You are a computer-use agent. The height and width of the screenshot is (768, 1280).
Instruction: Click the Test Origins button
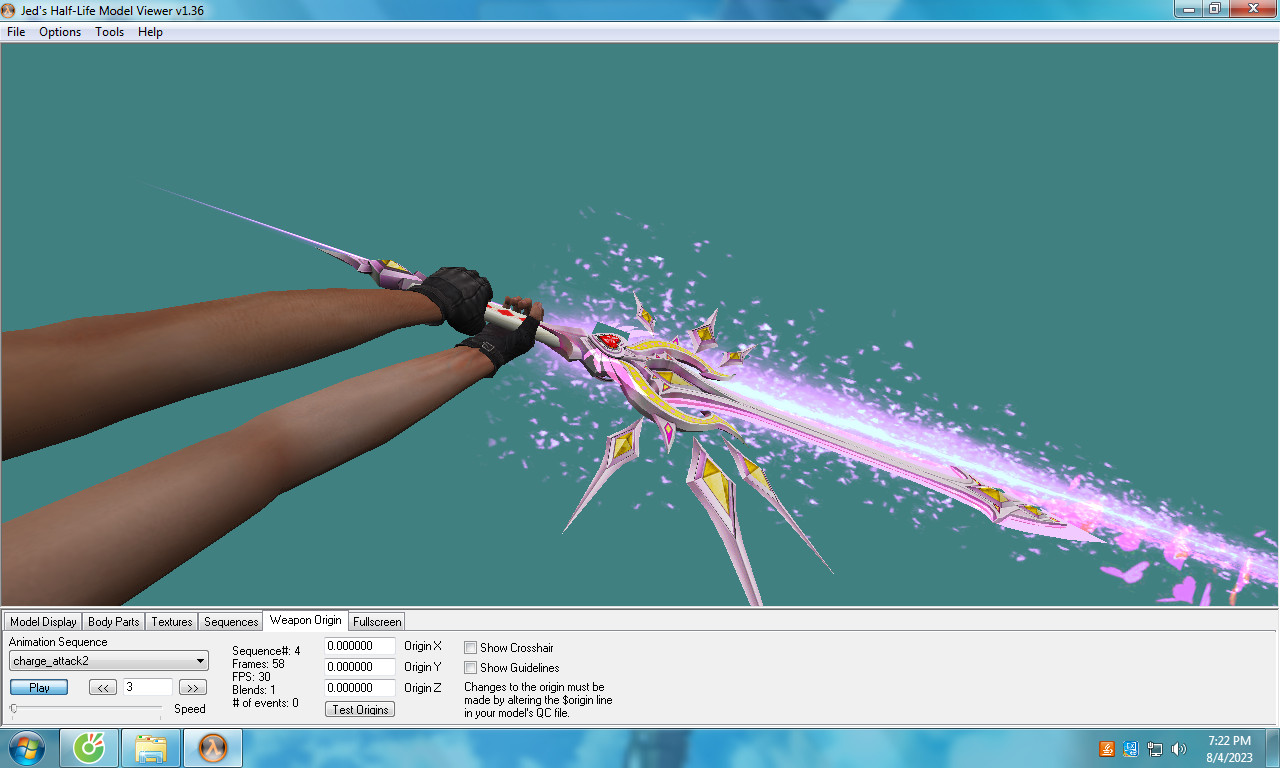coord(359,708)
